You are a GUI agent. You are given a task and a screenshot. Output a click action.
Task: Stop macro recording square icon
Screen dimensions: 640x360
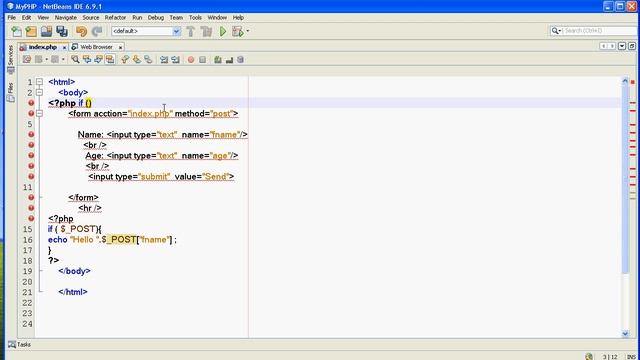tap(202, 60)
